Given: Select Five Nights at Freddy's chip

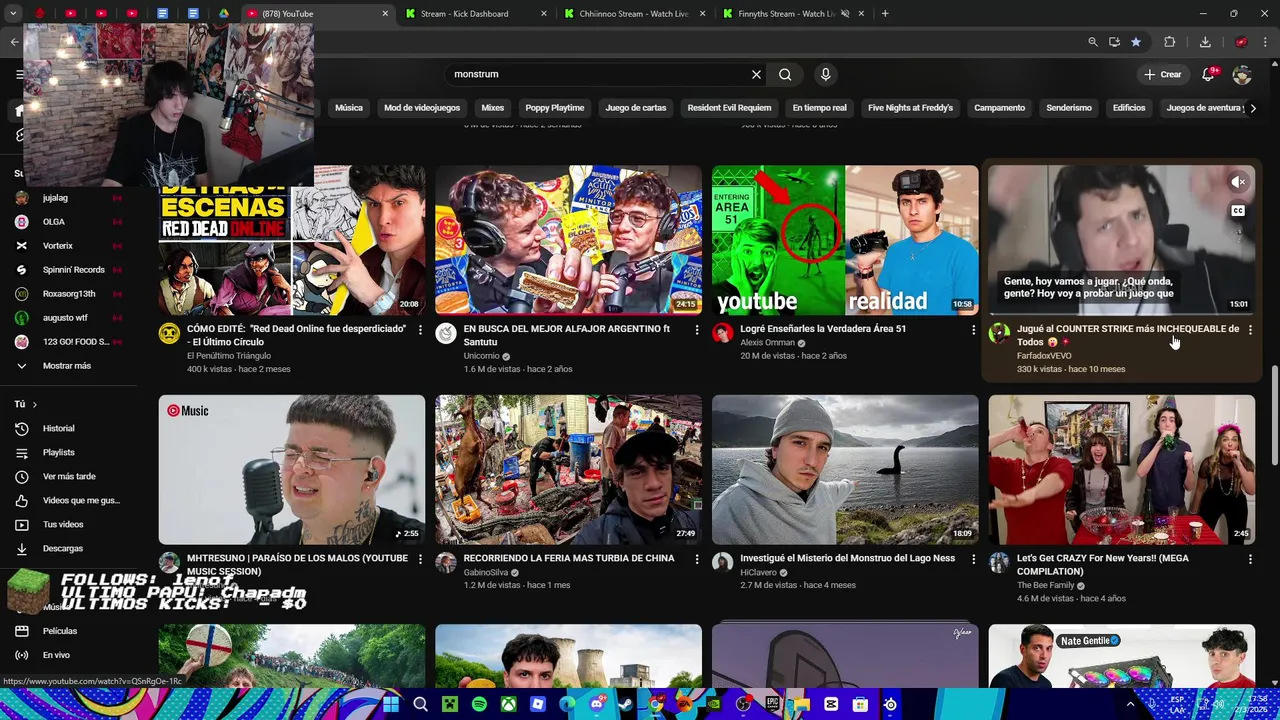Looking at the screenshot, I should pyautogui.click(x=910, y=108).
